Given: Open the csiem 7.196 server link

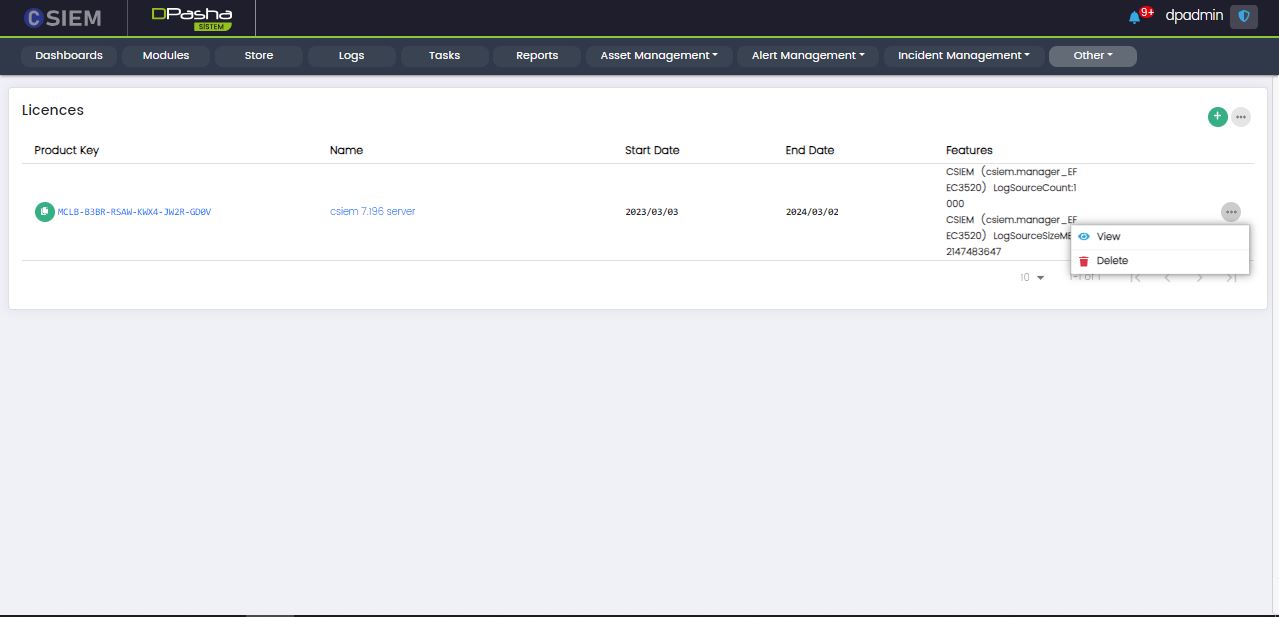Looking at the screenshot, I should coord(372,212).
